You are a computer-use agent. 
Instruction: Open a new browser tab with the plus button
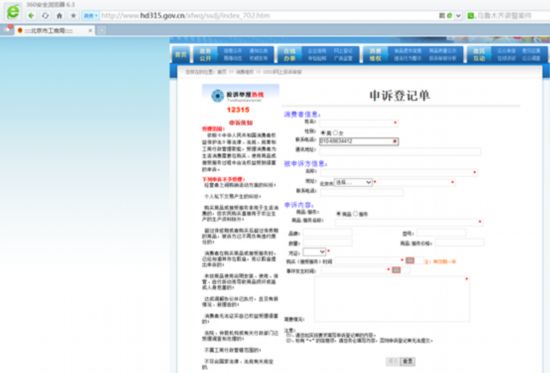[x=101, y=31]
